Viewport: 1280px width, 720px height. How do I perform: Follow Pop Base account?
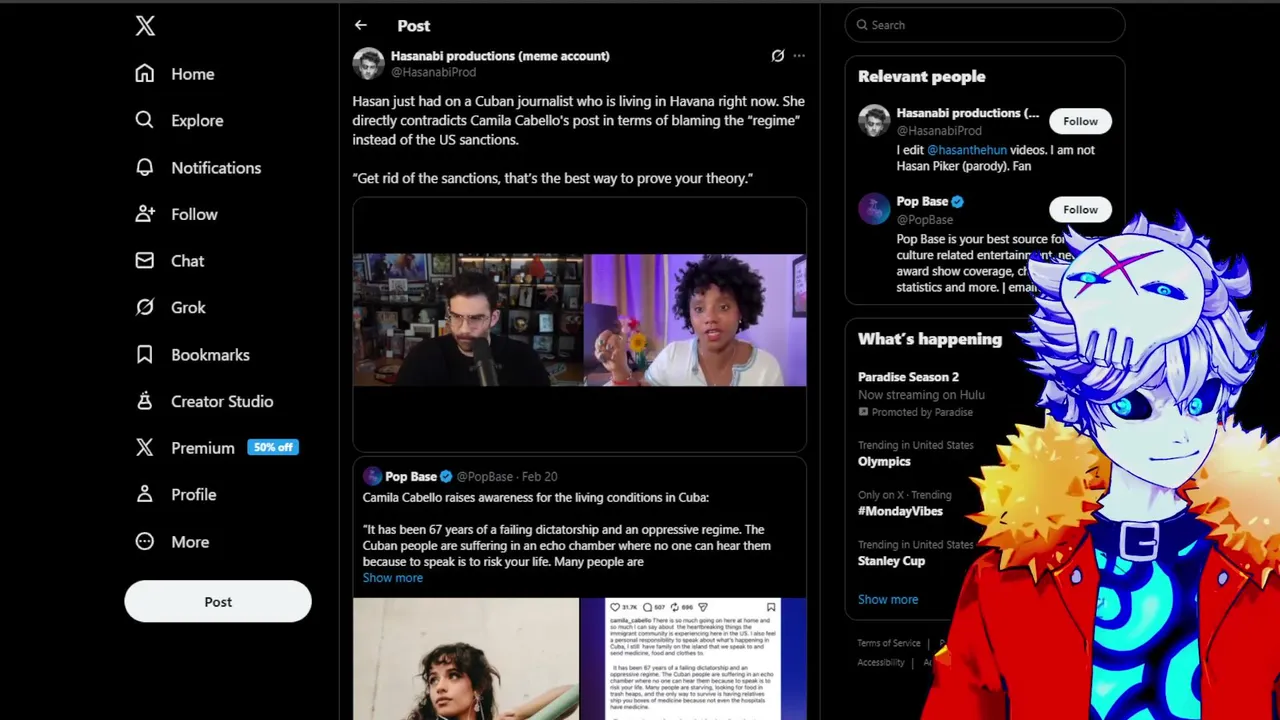[x=1080, y=209]
